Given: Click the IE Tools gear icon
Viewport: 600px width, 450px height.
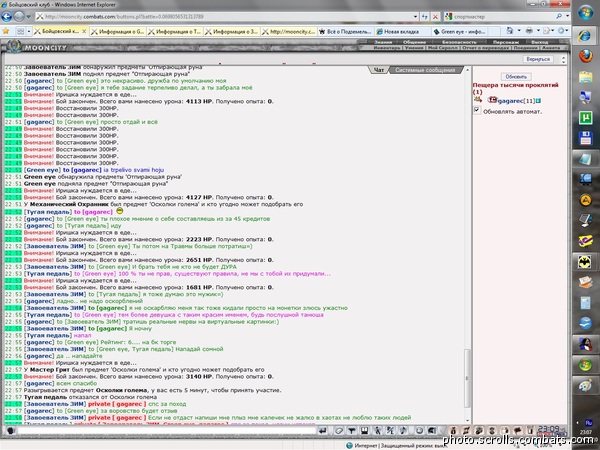Looking at the screenshot, I should [561, 31].
